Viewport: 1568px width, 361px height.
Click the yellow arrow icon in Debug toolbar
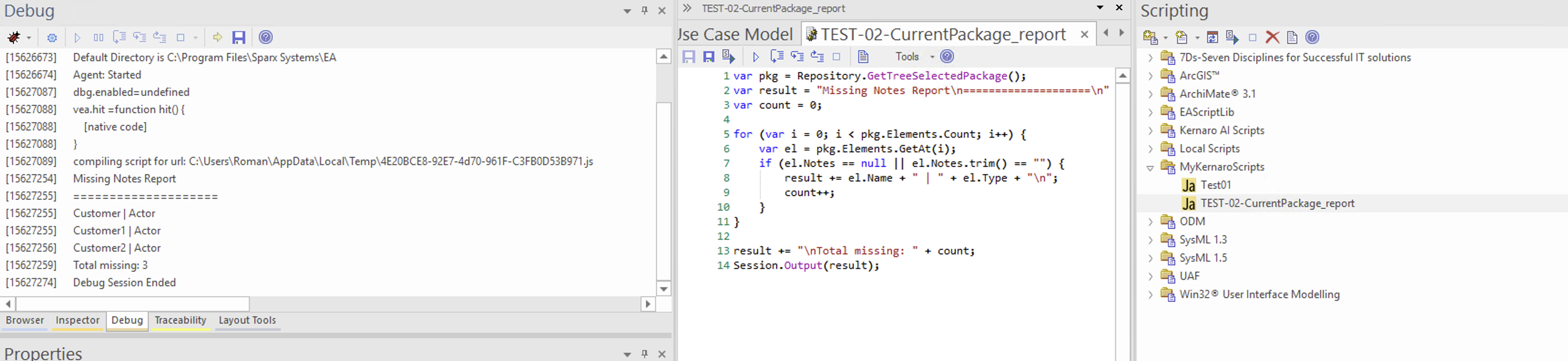(x=217, y=38)
